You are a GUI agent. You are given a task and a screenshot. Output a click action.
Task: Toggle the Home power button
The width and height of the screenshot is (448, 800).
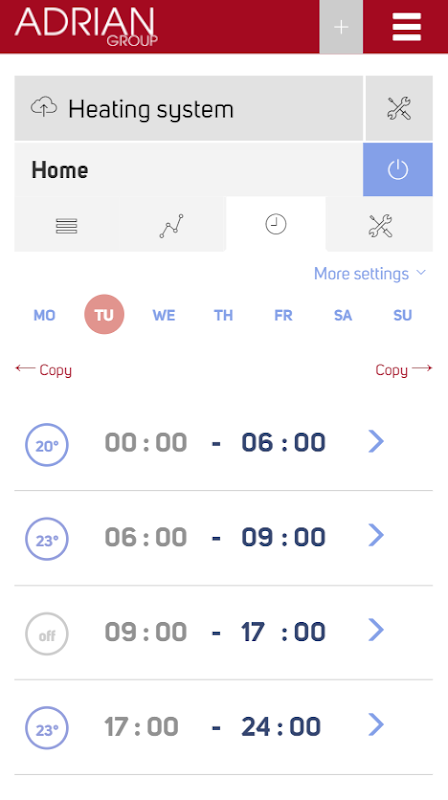(398, 169)
